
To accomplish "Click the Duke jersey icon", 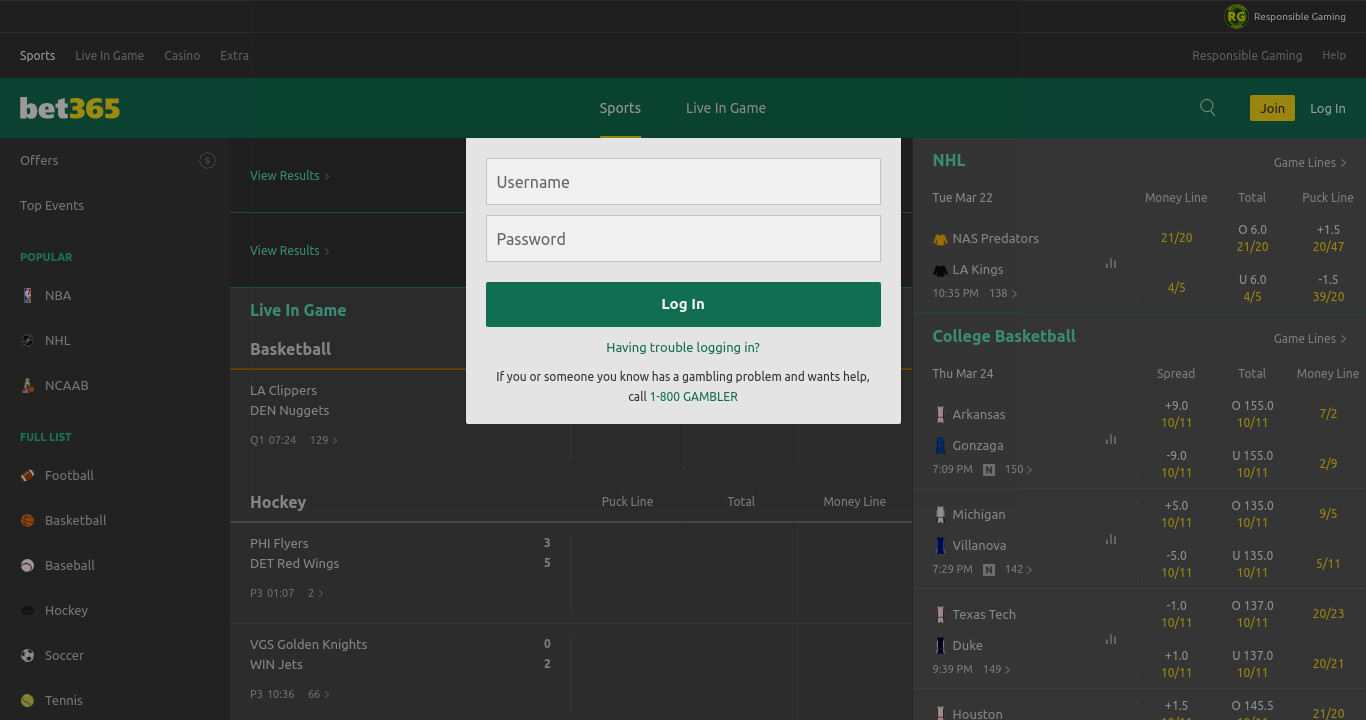I will coord(940,645).
